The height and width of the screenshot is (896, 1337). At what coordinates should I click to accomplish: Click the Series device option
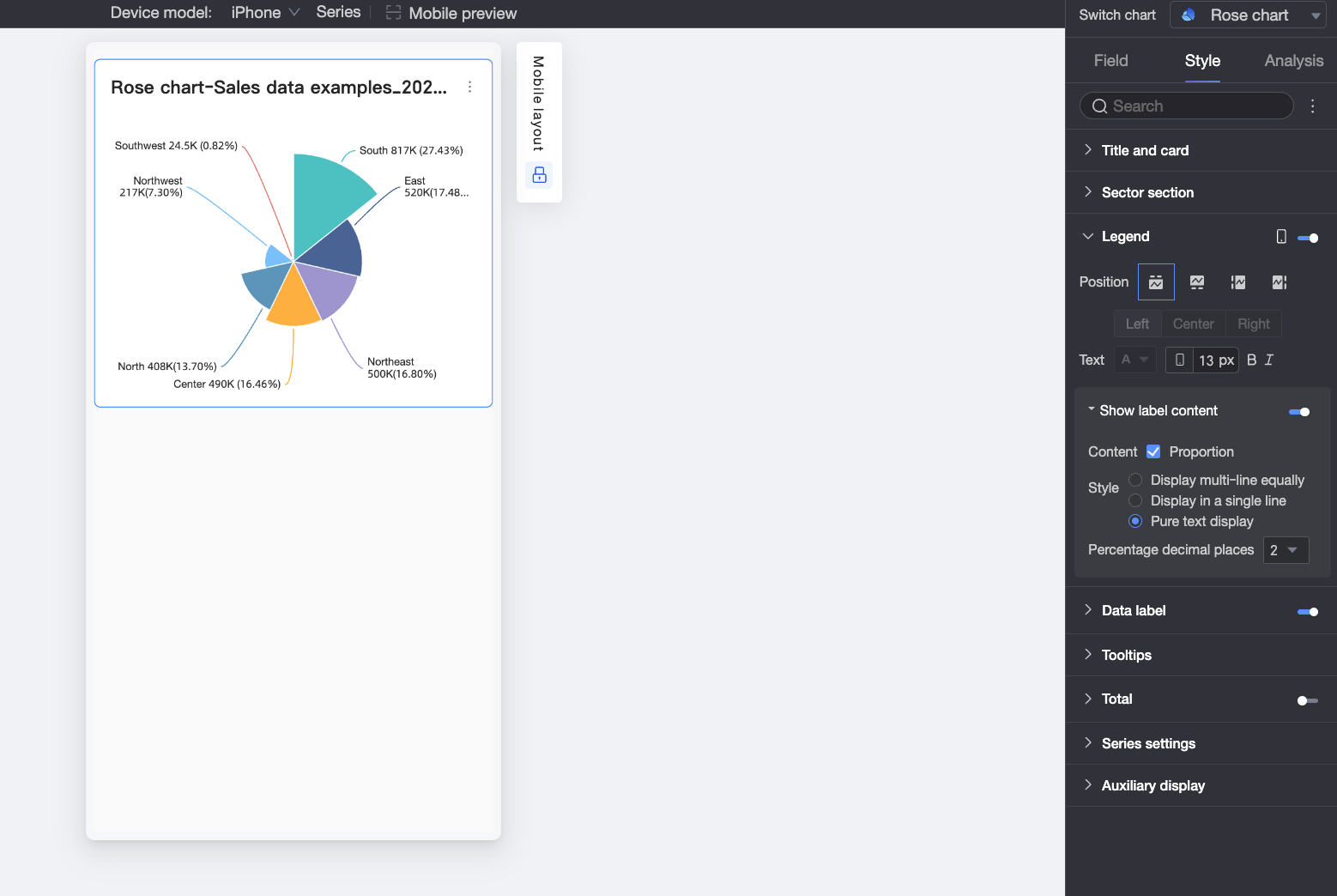click(338, 12)
